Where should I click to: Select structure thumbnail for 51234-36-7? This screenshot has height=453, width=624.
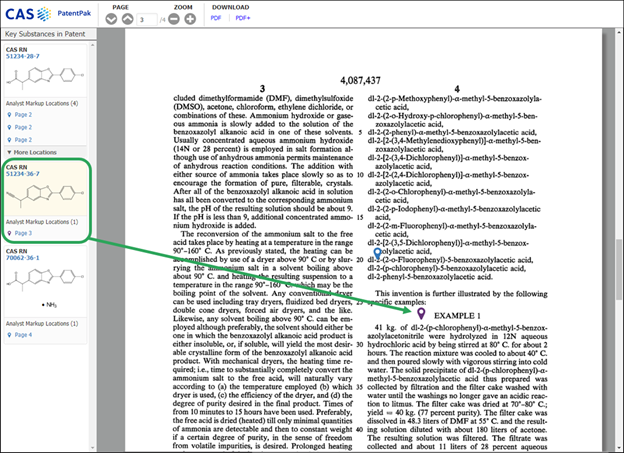coord(45,195)
